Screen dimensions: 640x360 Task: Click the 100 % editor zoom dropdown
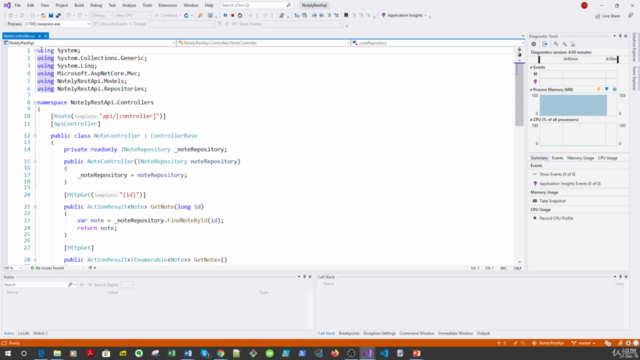pyautogui.click(x=12, y=268)
